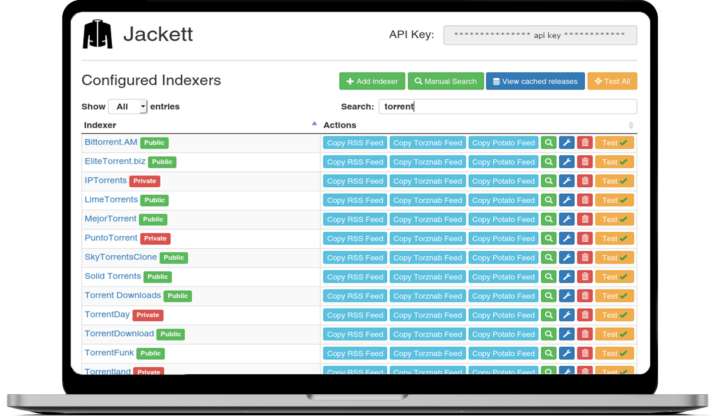Remove EliteTorrent.biz using the trash icon

585,162
